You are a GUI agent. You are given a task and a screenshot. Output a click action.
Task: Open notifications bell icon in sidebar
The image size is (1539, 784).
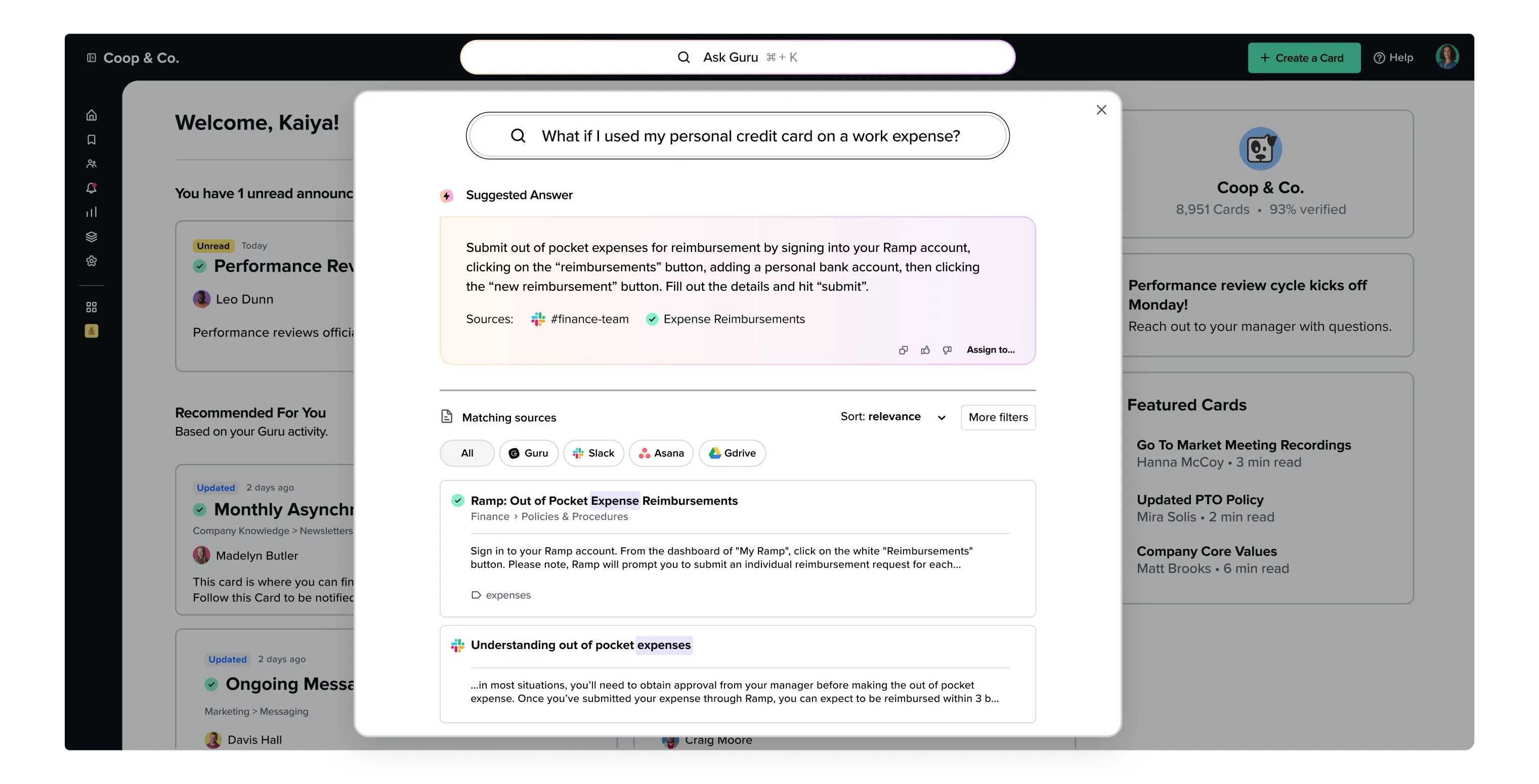click(92, 188)
